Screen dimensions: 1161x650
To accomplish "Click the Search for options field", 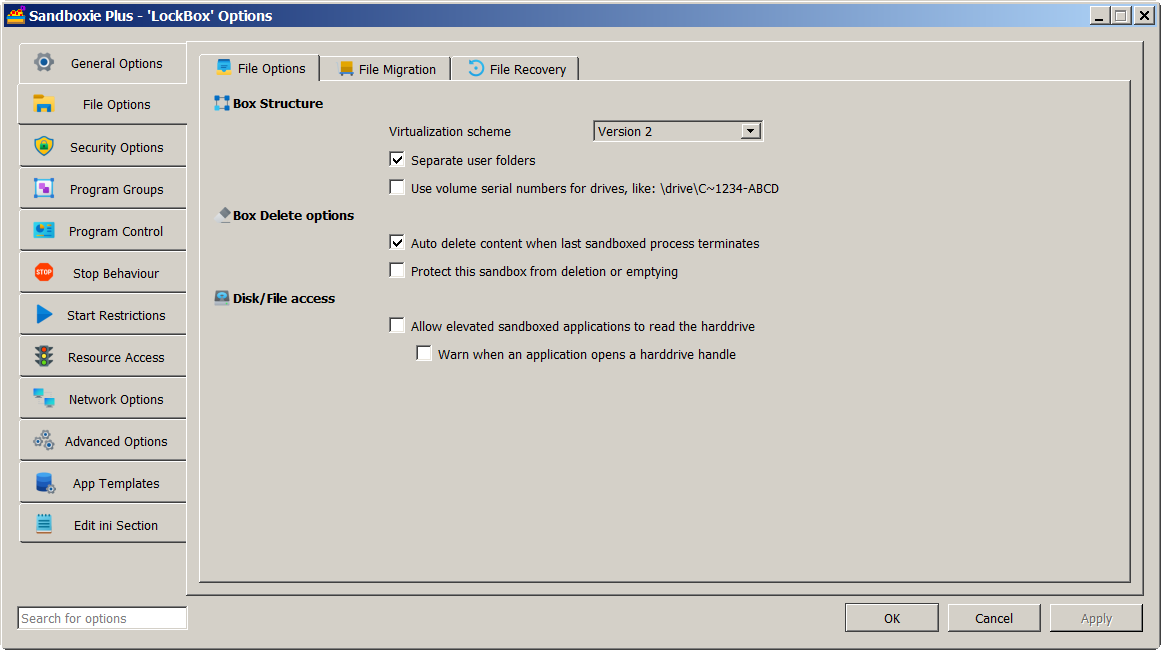I will pos(102,618).
